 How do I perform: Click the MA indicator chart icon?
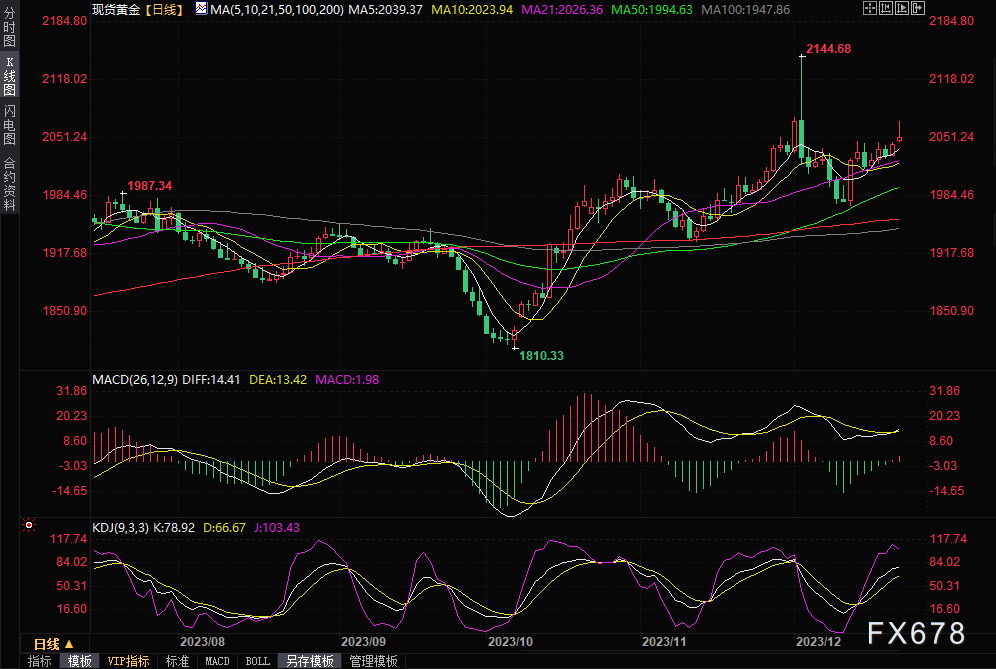201,9
